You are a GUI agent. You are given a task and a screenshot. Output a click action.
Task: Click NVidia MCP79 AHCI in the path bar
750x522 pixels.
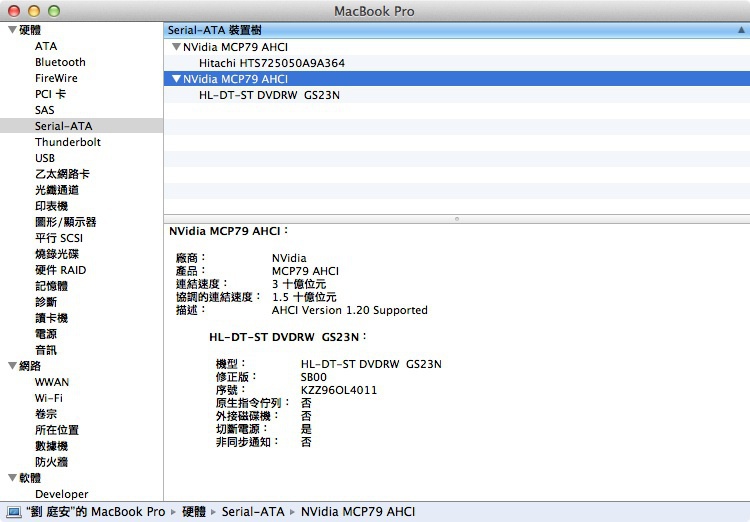pyautogui.click(x=358, y=512)
